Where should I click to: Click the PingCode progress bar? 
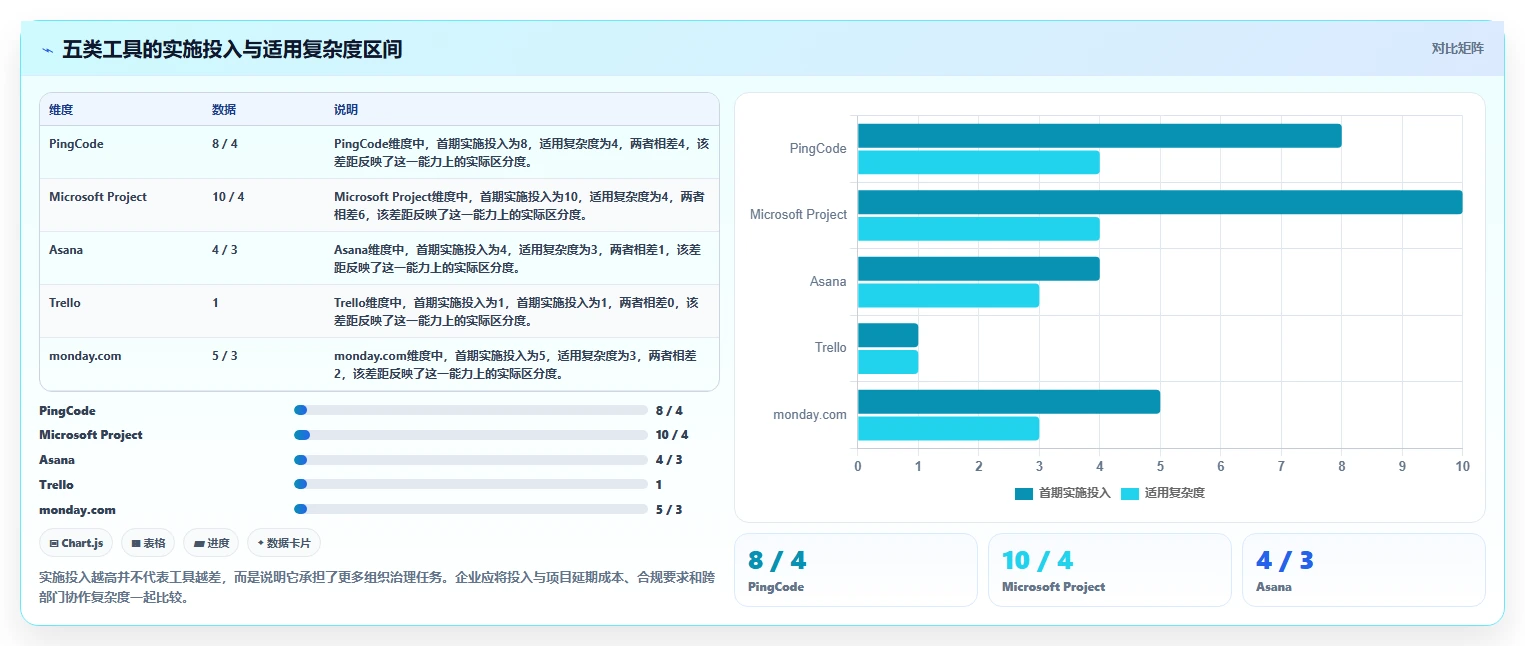(x=471, y=410)
